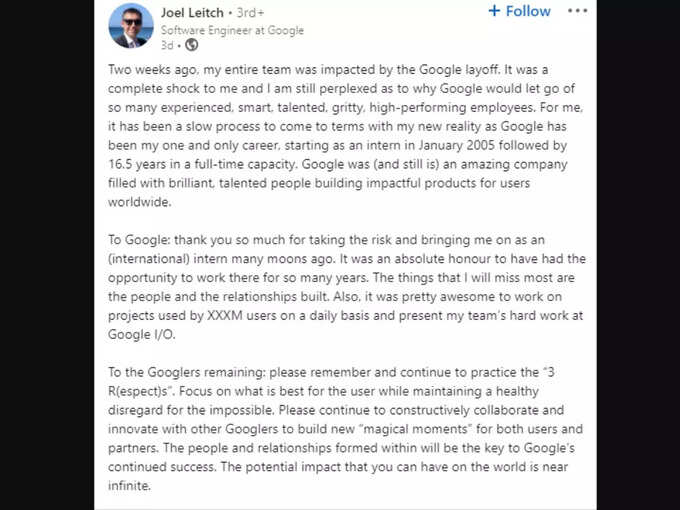This screenshot has height=510, width=680.
Task: Follow Joel Leitch
Action: pos(520,11)
